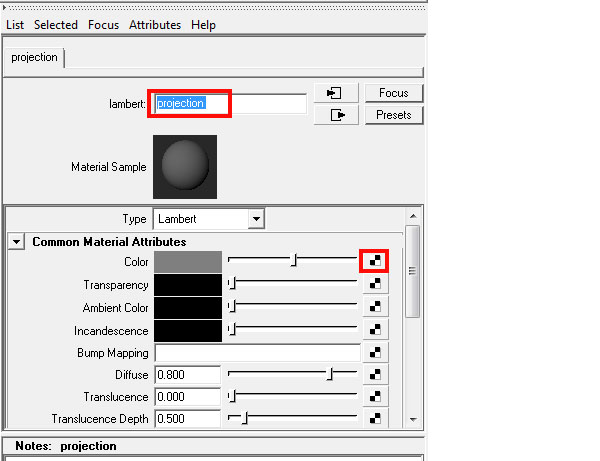
Task: Click the lambert name field
Action: pyautogui.click(x=230, y=103)
